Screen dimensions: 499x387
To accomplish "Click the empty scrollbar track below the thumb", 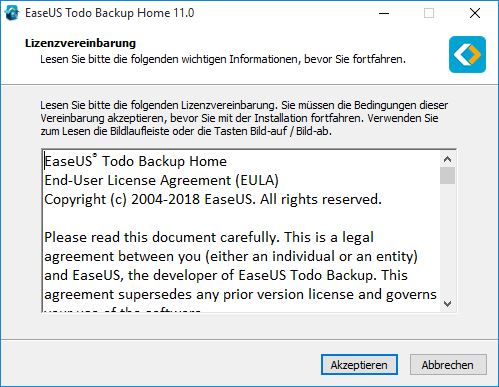I will point(447,240).
